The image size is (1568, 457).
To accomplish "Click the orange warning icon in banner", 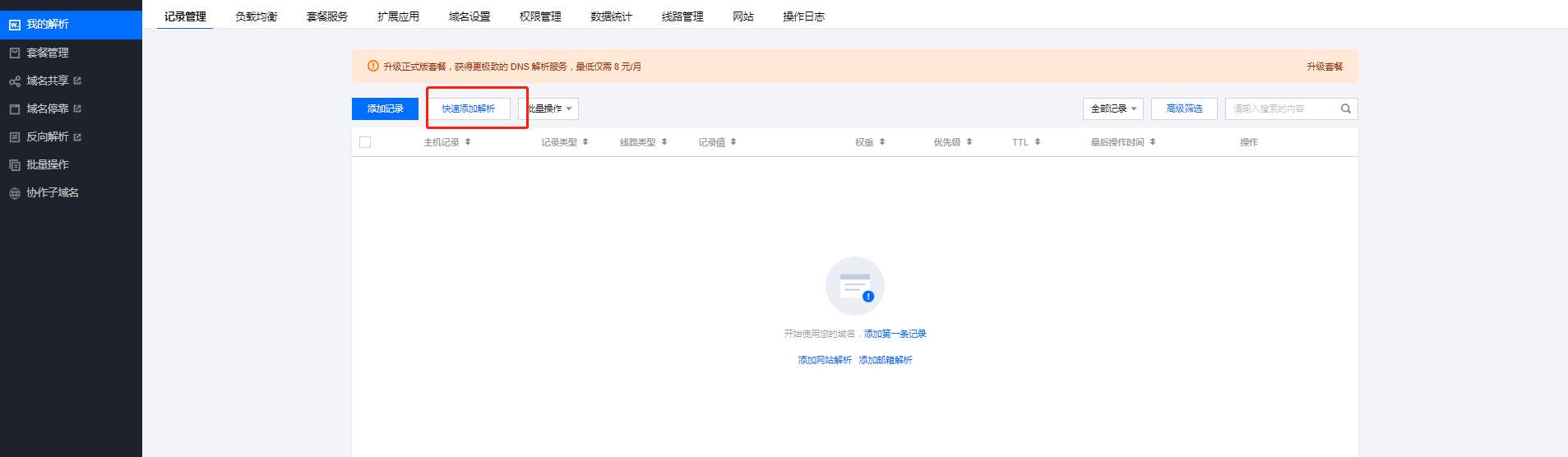I will point(372,67).
